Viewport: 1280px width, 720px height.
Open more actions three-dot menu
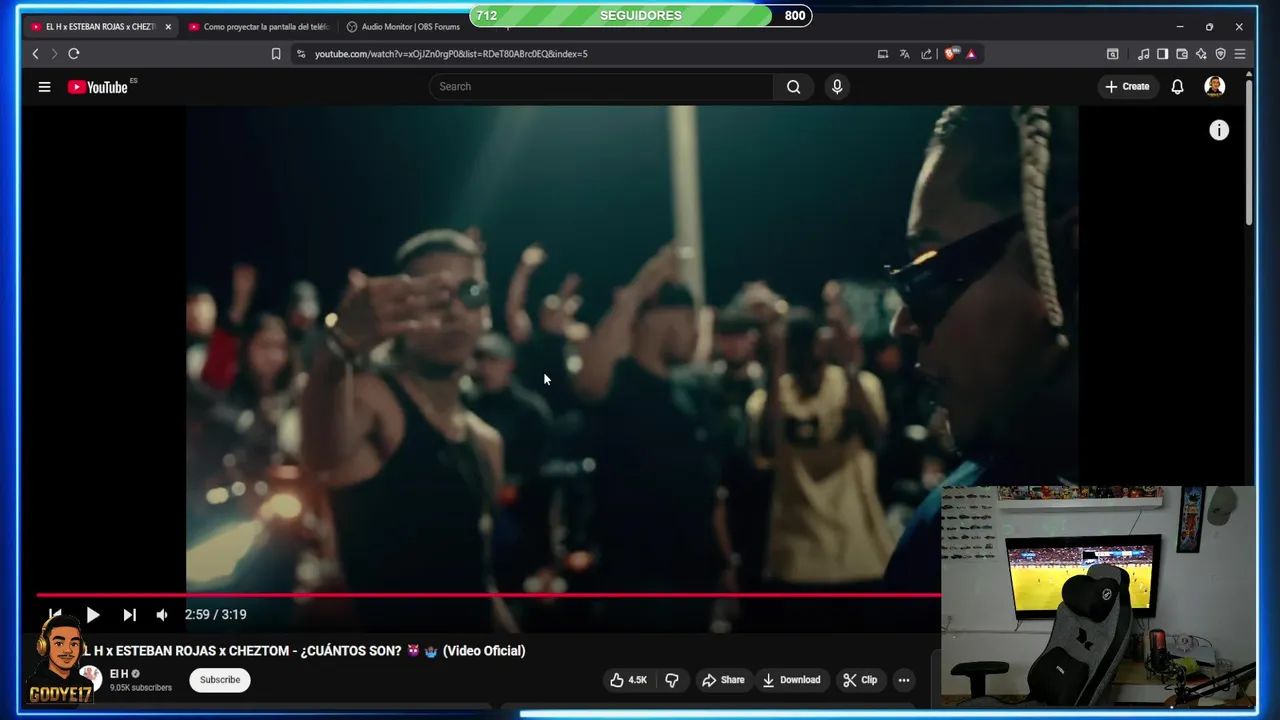pos(904,680)
